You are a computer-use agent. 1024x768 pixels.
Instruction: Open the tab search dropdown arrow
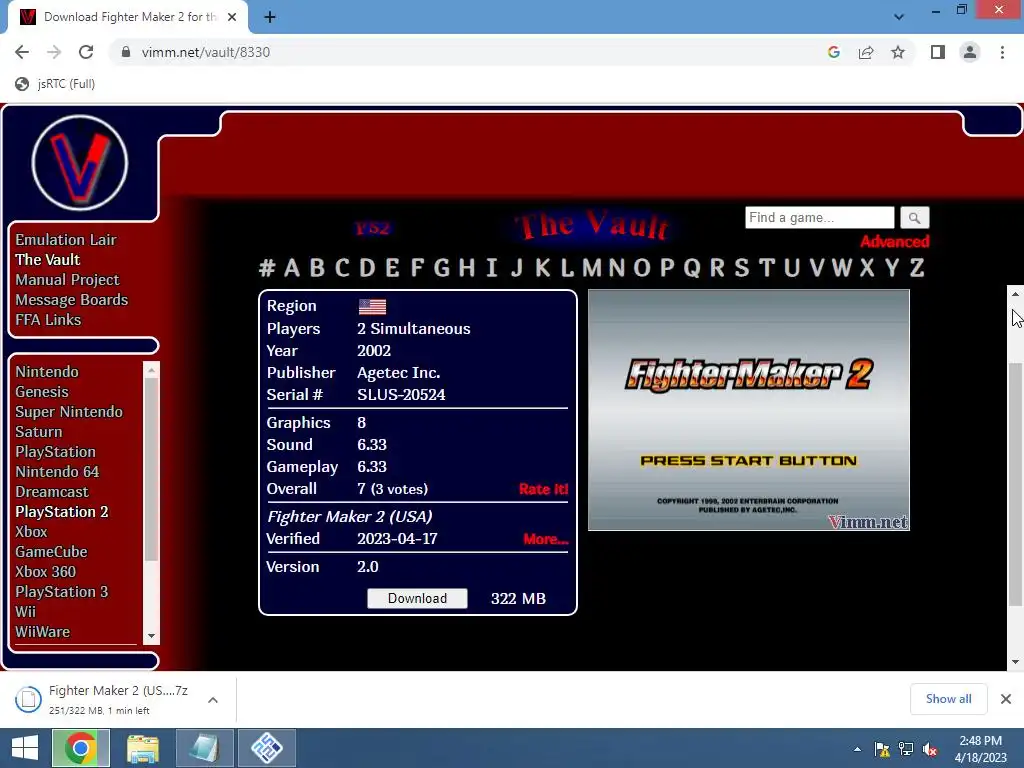tap(899, 17)
